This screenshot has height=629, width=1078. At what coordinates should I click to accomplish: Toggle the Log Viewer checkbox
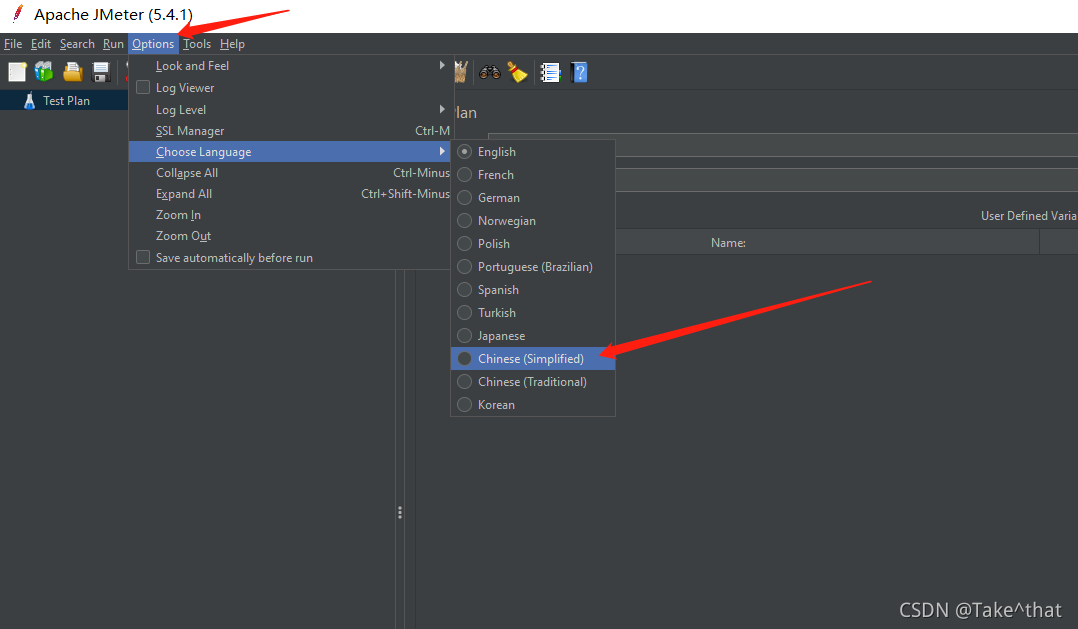click(x=143, y=87)
